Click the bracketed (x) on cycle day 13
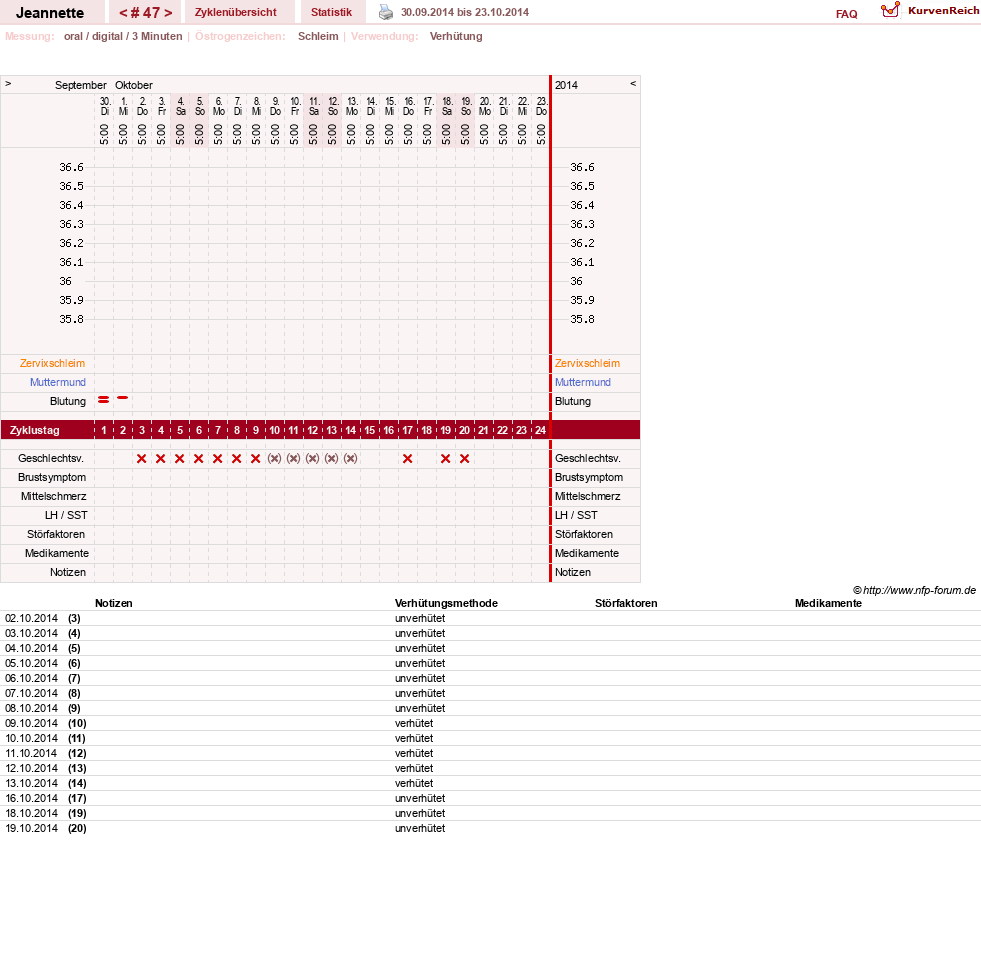Viewport: 981px width, 962px height. [332, 458]
